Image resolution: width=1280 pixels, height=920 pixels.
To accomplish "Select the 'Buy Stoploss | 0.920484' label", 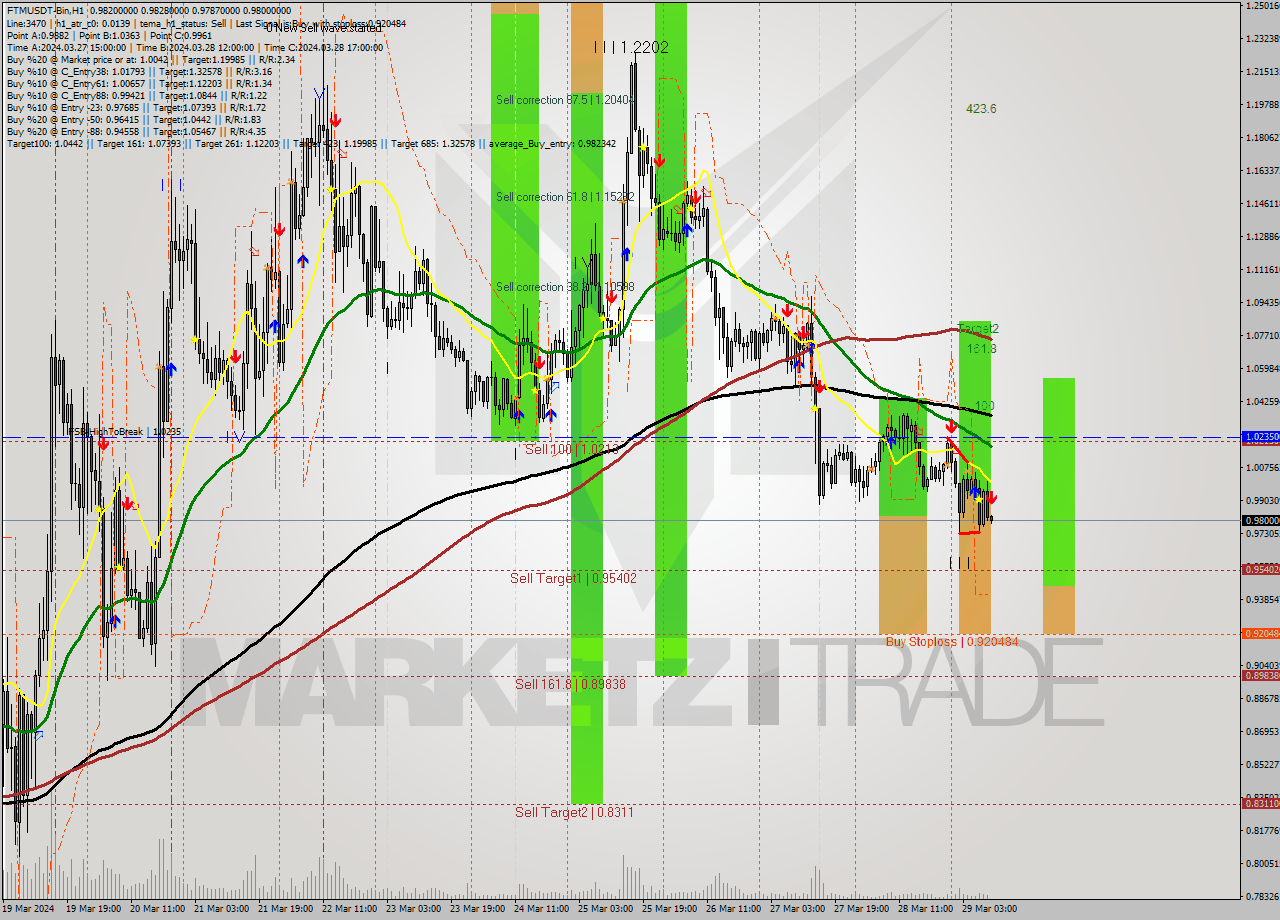I will (952, 641).
